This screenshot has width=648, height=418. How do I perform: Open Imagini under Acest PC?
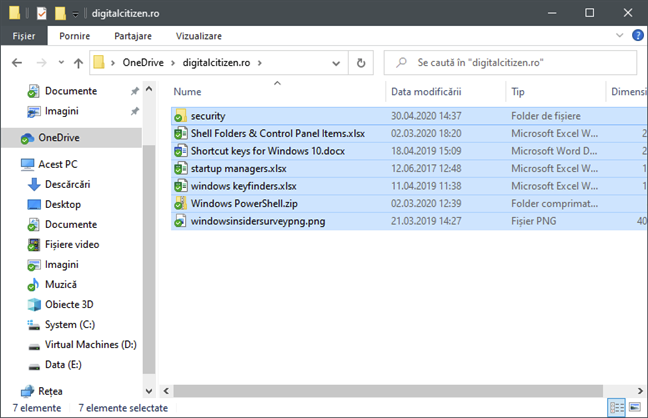click(x=62, y=265)
